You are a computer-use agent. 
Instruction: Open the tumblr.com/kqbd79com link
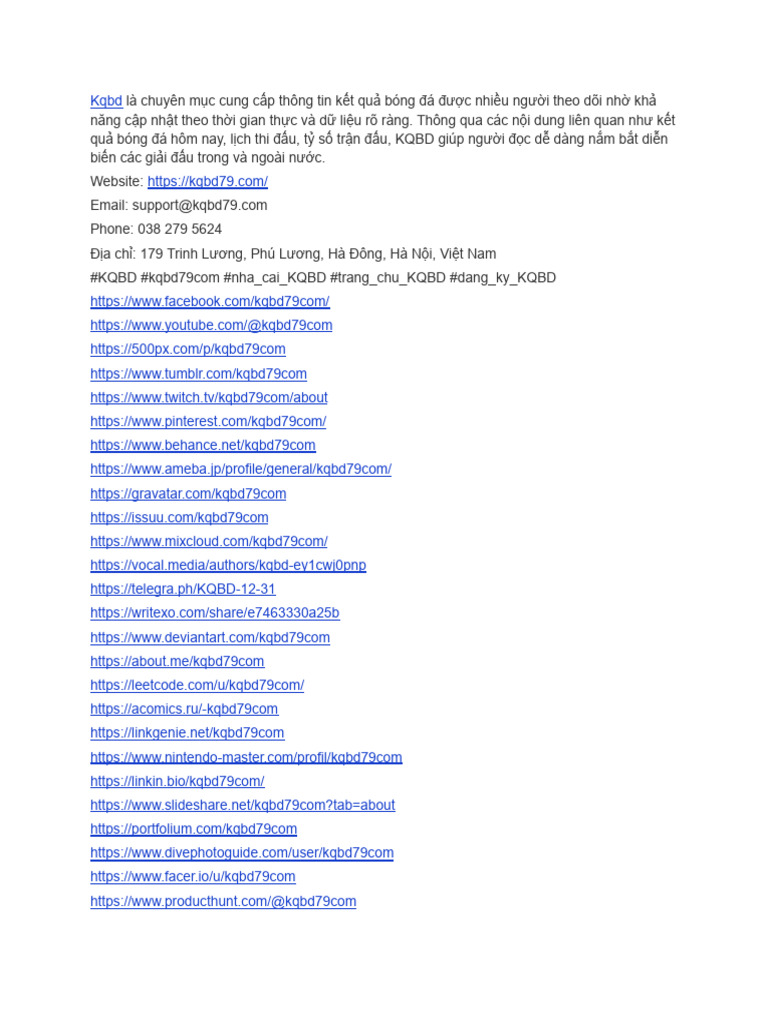pos(199,374)
